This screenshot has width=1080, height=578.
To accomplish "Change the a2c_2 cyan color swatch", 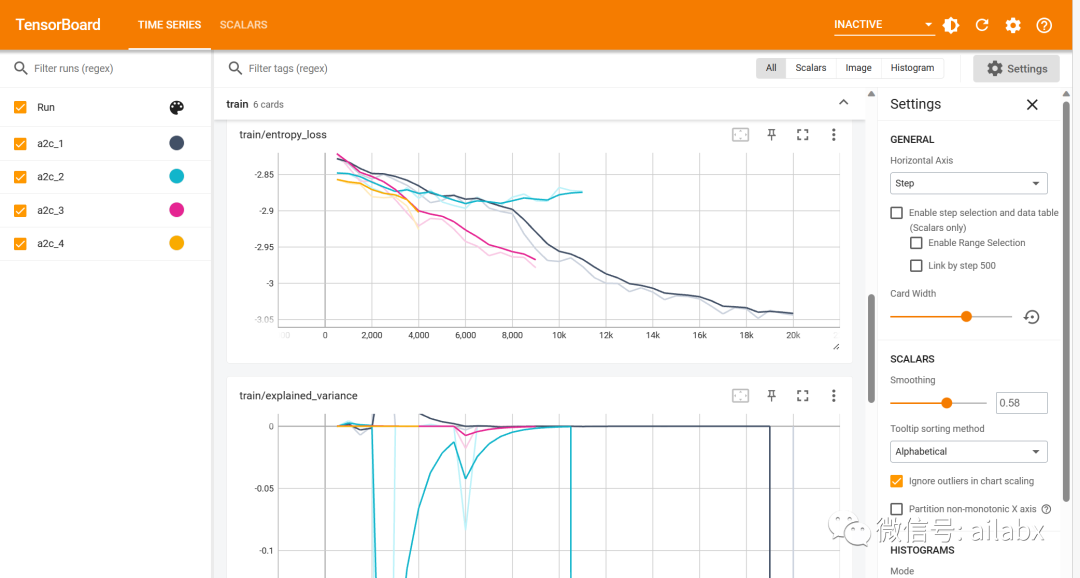I will pyautogui.click(x=176, y=176).
